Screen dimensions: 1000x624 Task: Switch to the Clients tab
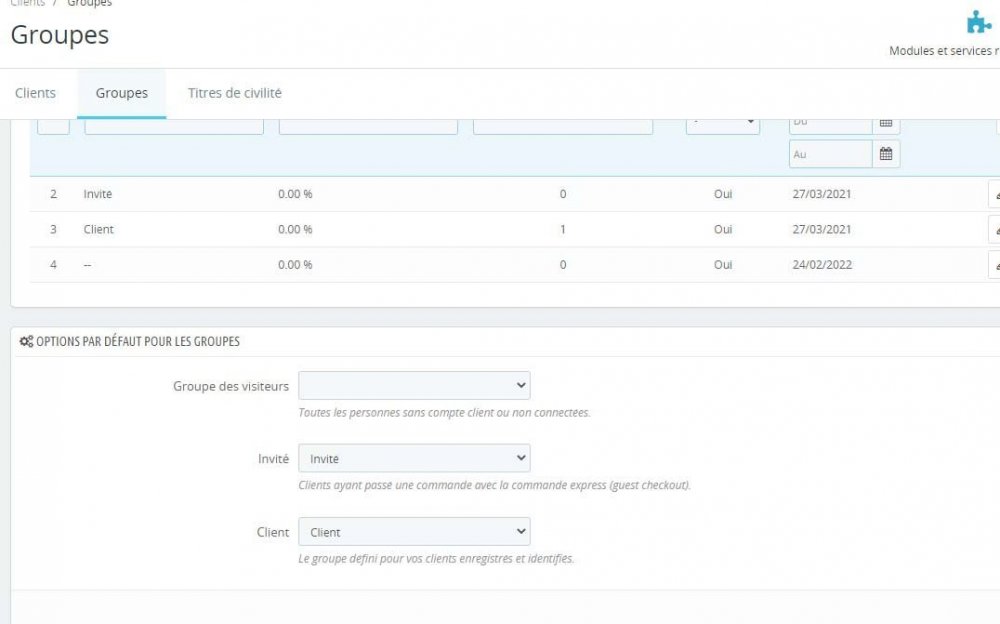(x=35, y=93)
